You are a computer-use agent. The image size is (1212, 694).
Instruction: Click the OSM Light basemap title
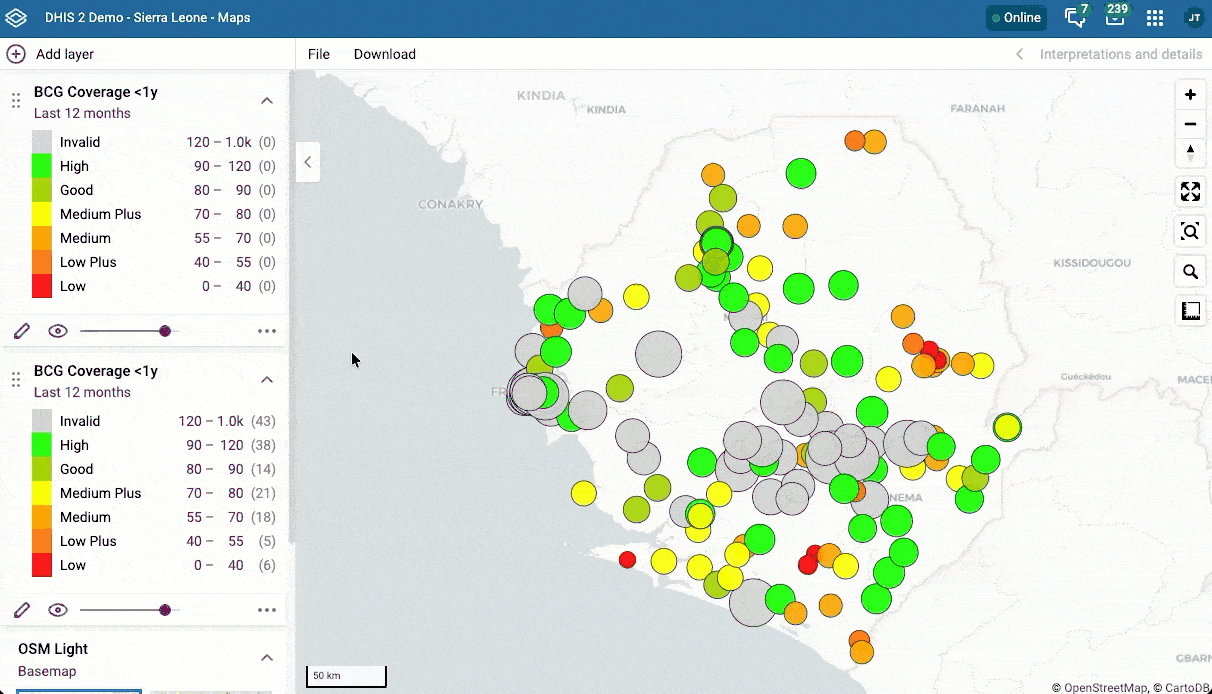[x=54, y=649]
